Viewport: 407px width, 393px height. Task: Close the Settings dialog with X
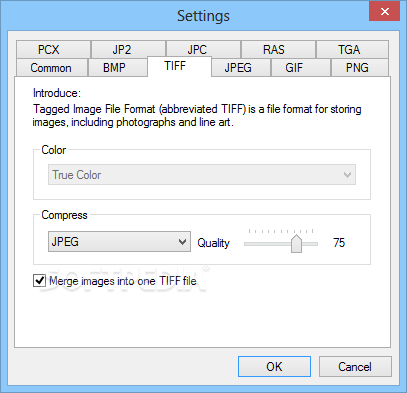[x=384, y=12]
